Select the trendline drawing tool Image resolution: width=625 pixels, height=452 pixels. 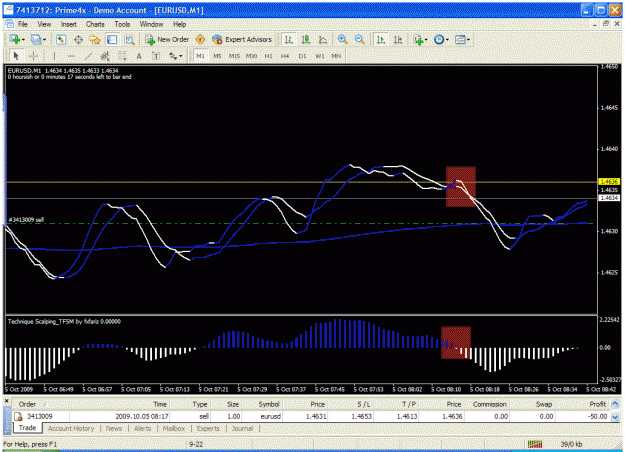[88, 56]
